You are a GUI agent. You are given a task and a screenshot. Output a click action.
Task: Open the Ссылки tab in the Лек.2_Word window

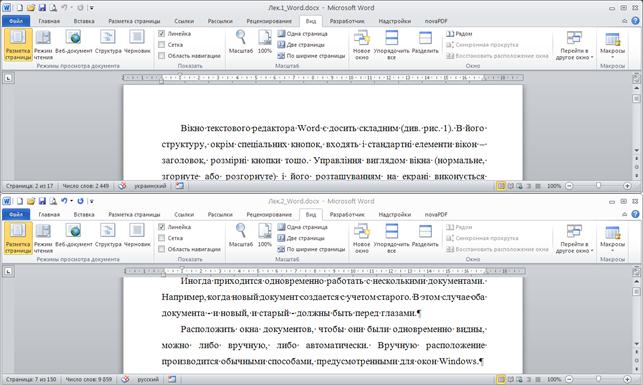(184, 214)
